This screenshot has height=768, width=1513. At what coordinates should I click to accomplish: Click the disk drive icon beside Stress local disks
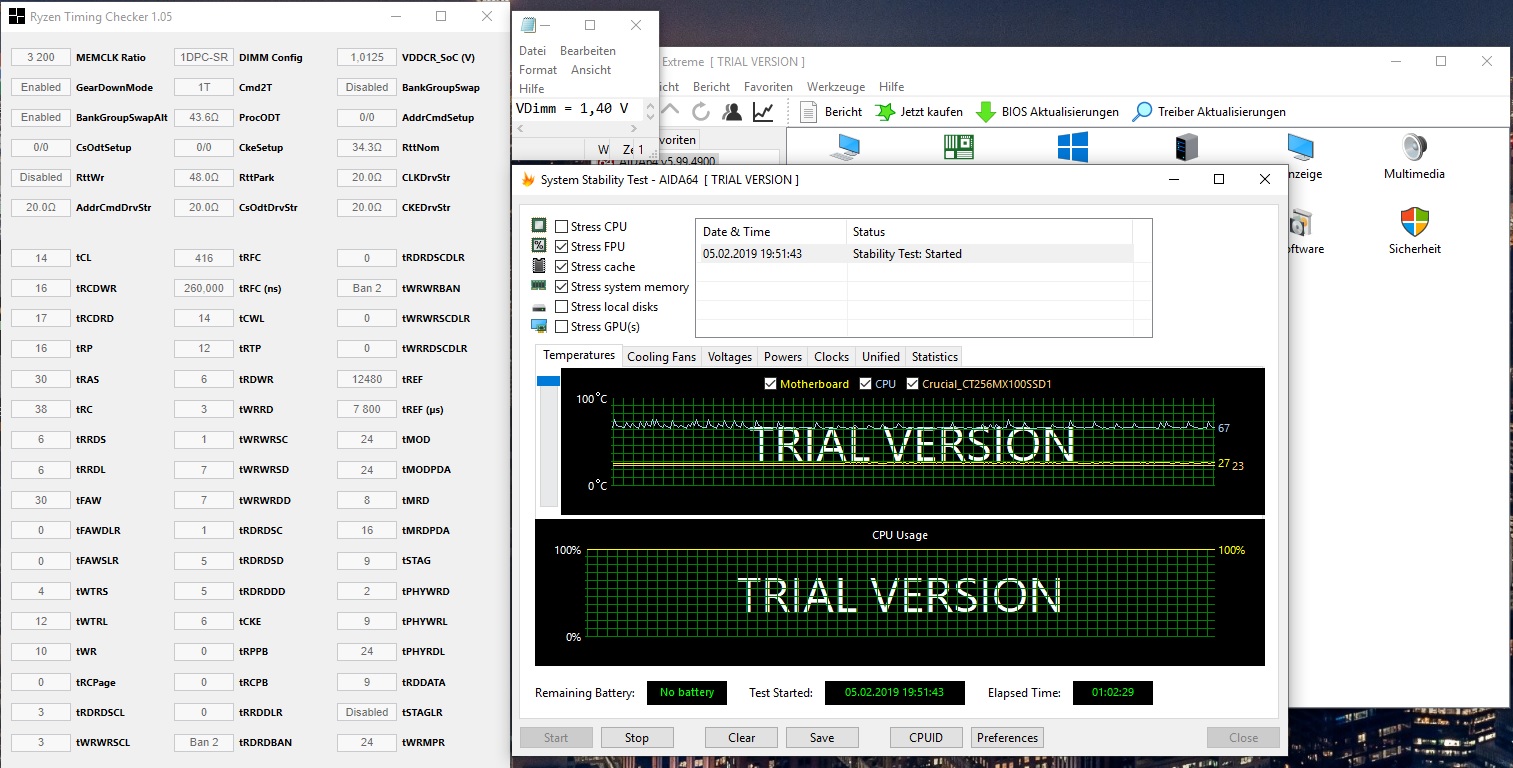[x=539, y=306]
